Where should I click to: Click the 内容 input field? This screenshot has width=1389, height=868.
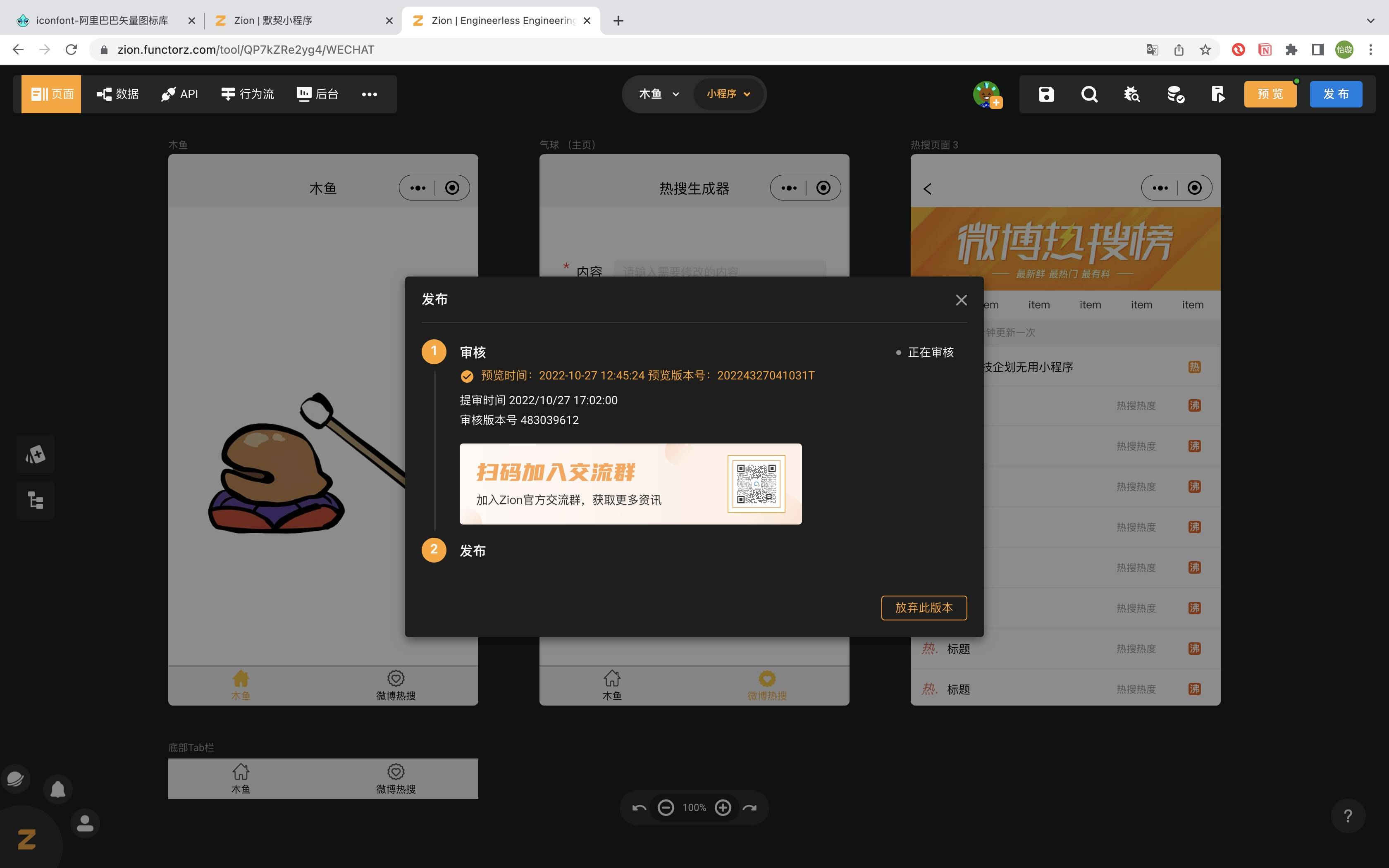click(720, 271)
